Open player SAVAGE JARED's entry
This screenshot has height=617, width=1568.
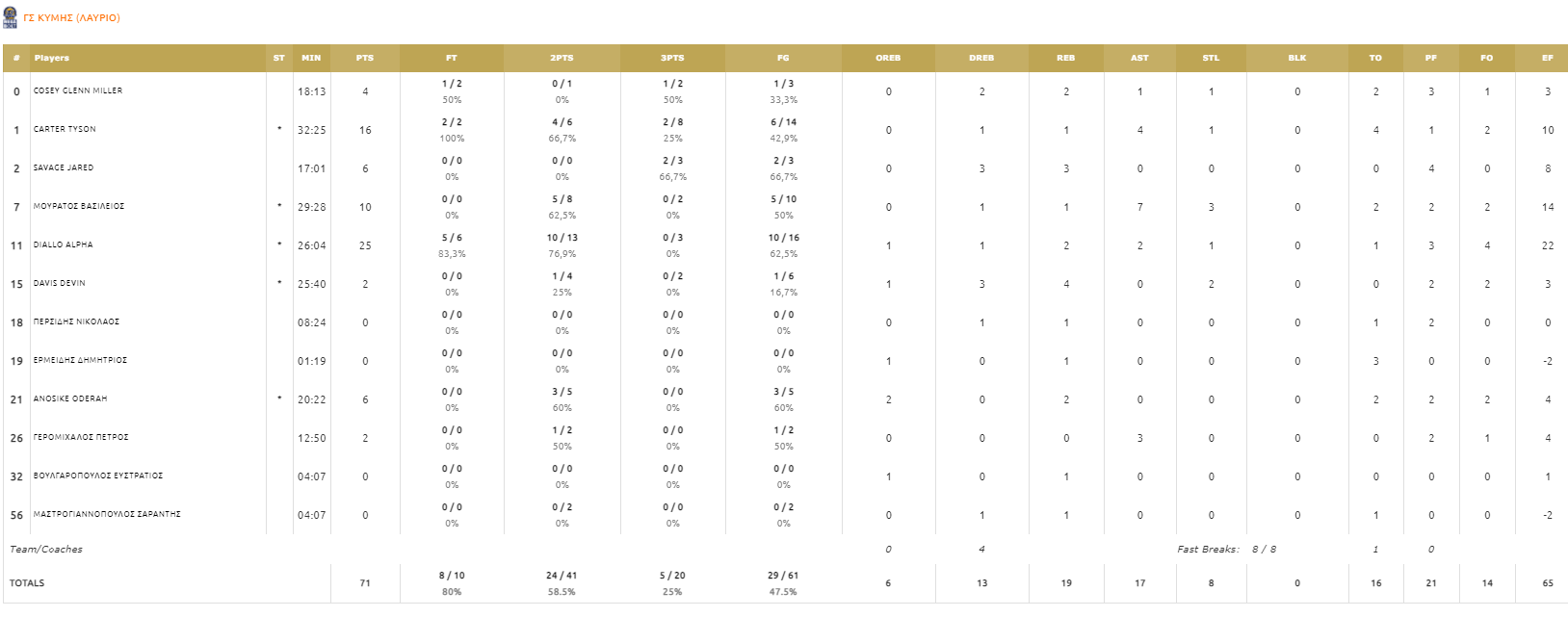coord(64,167)
